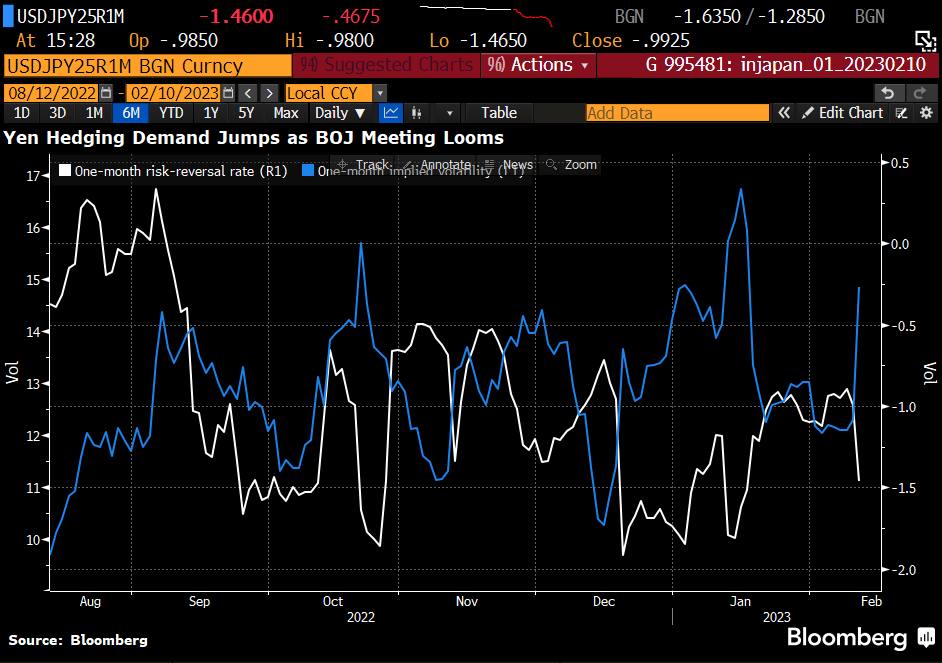Viewport: 942px width, 663px height.
Task: Click the Suggested Charts button
Action: point(386,65)
